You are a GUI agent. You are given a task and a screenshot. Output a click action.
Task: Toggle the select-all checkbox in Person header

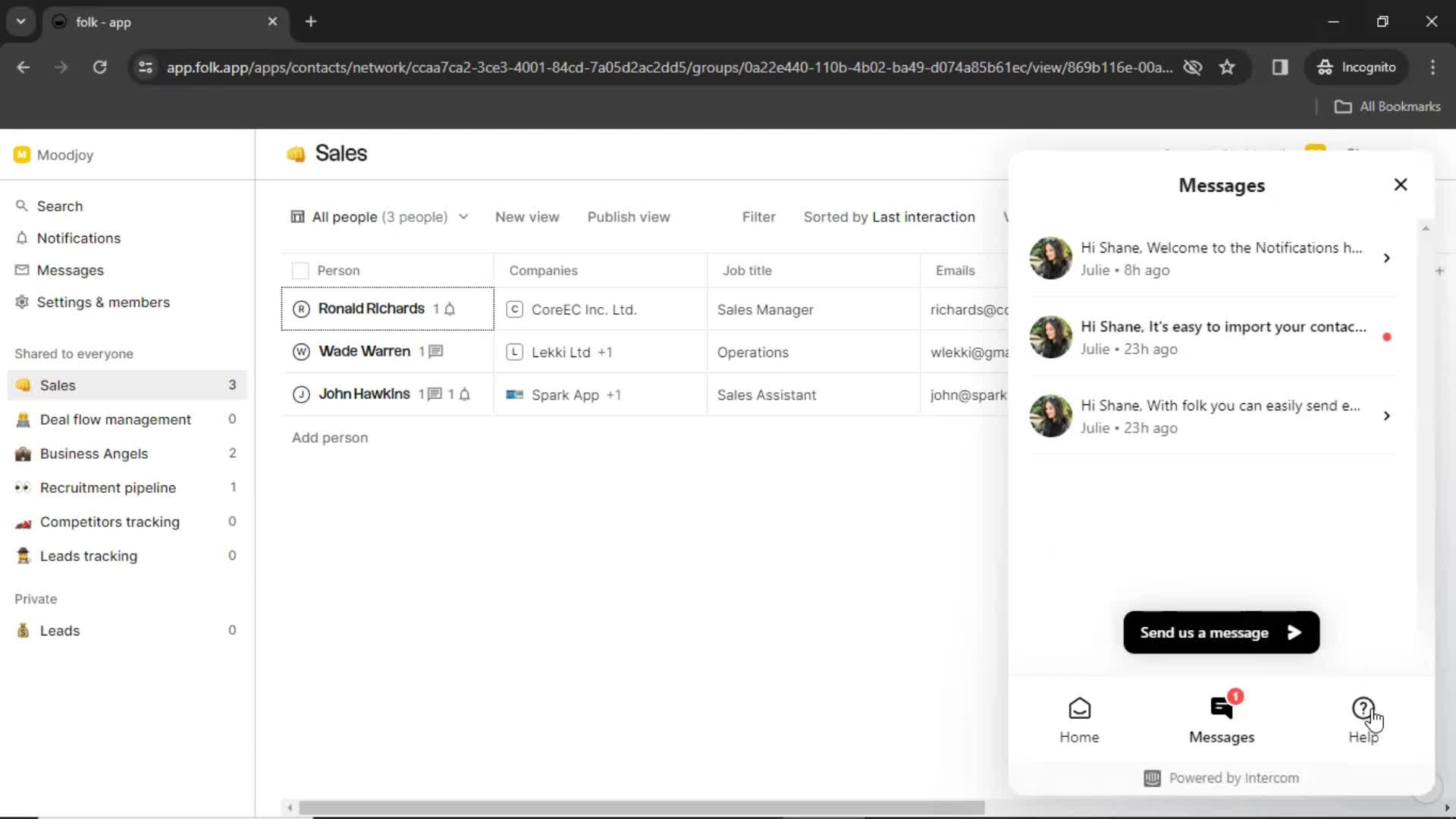click(x=300, y=271)
